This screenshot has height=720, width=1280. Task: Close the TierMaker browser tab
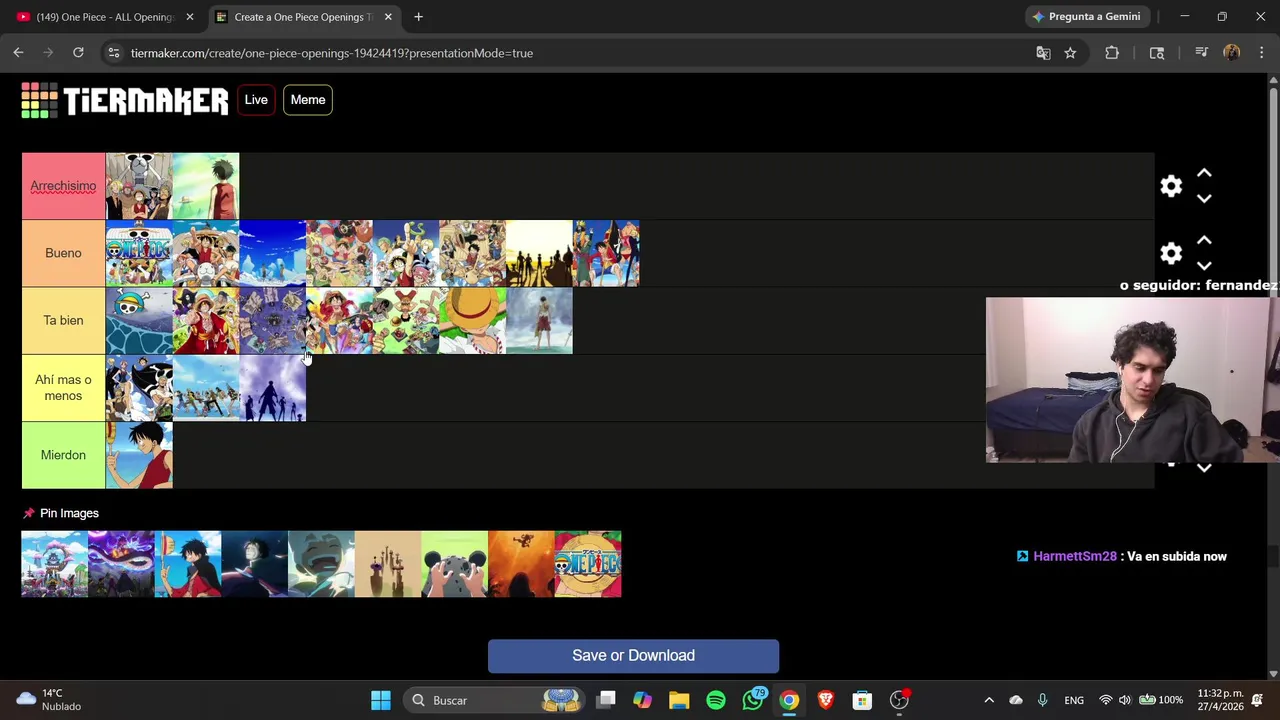coord(388,17)
